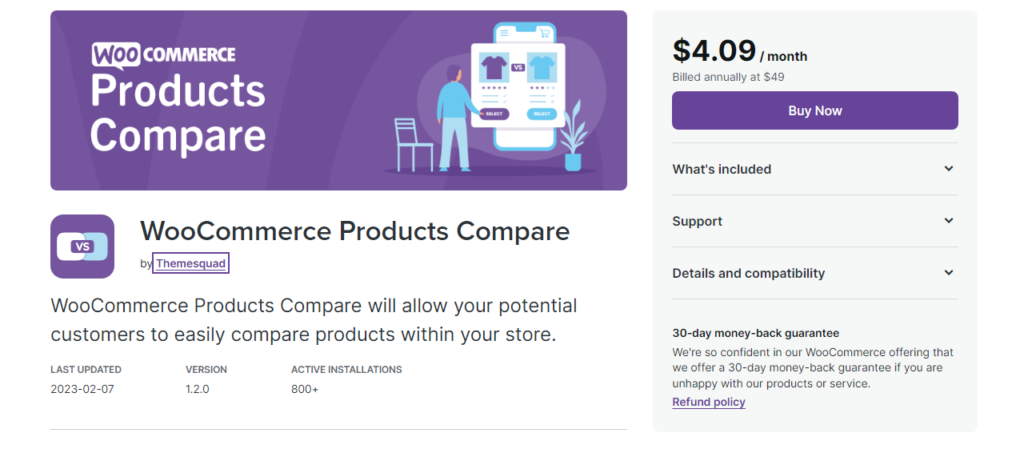Expand the Support section chevron
This screenshot has width=1024, height=449.
point(949,221)
